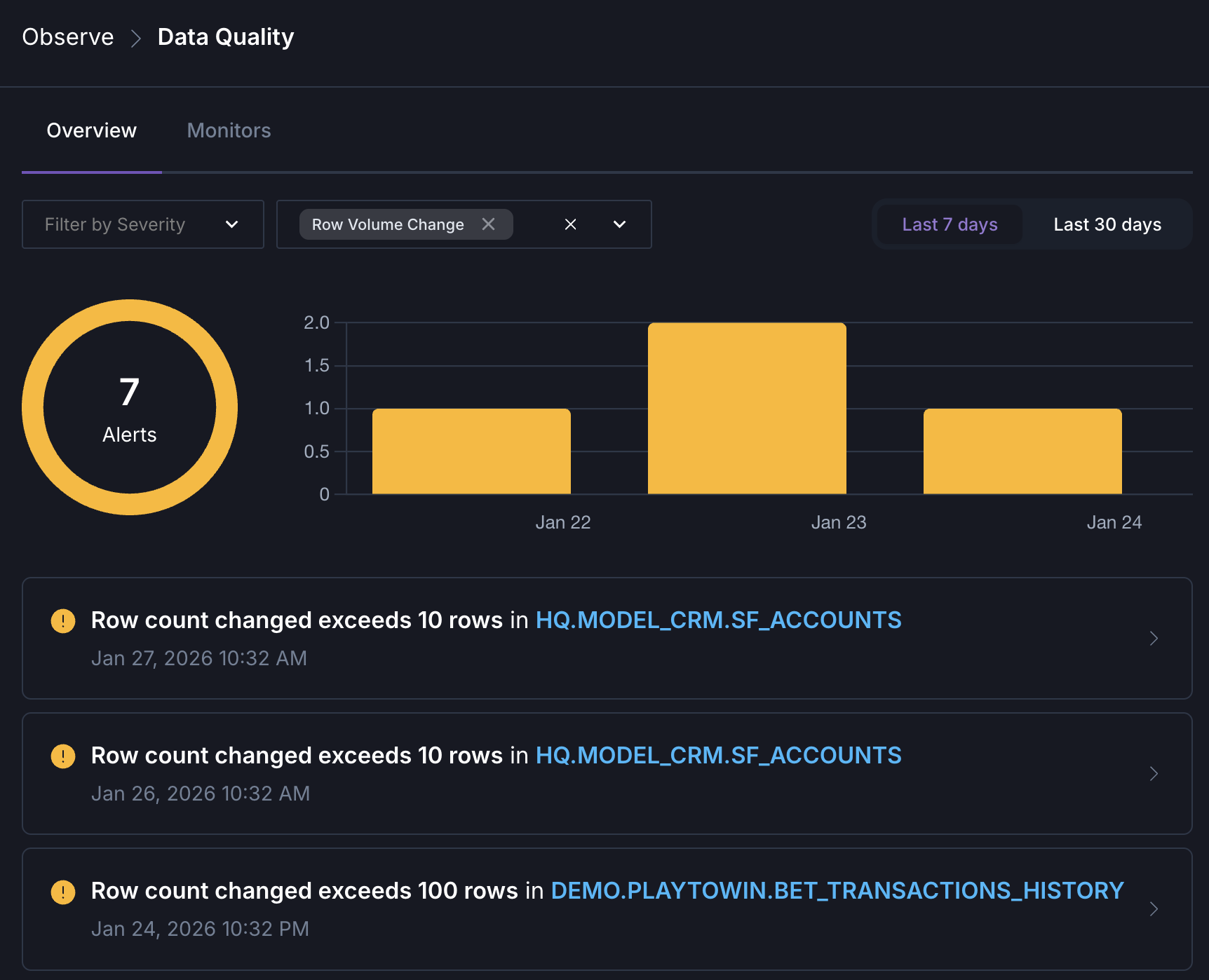
Task: Click the Observe breadcrumb
Action: pyautogui.click(x=67, y=36)
